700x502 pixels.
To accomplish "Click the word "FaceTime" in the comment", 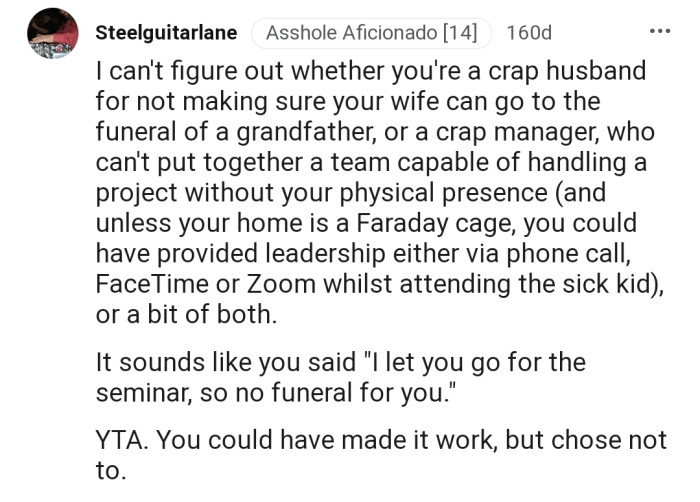I will pyautogui.click(x=152, y=283).
